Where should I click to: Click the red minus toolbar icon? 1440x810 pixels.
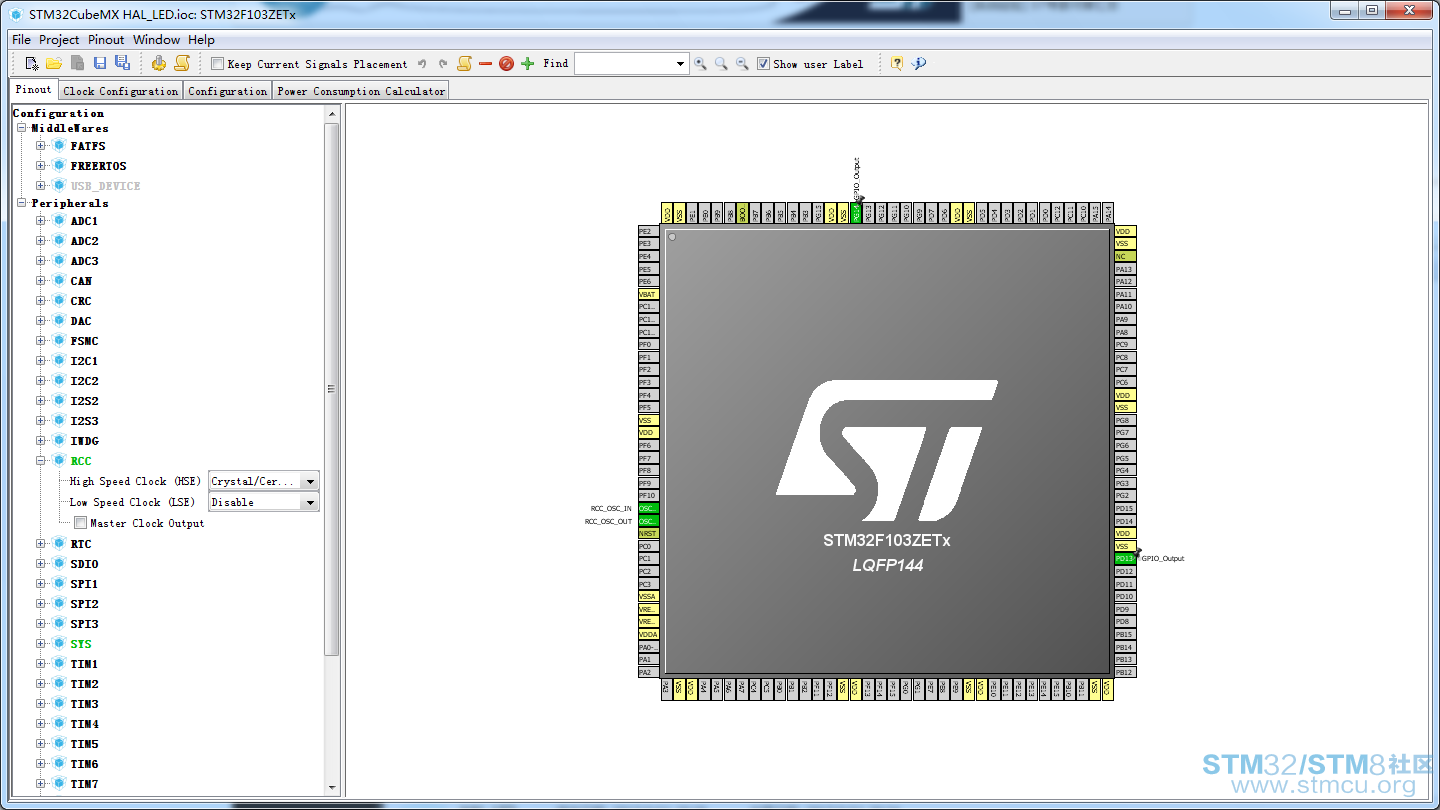coord(486,64)
